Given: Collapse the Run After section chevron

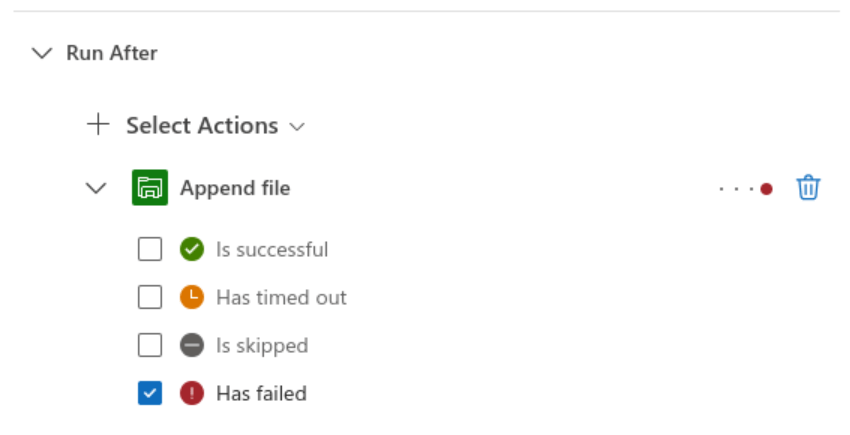Looking at the screenshot, I should click(x=42, y=53).
